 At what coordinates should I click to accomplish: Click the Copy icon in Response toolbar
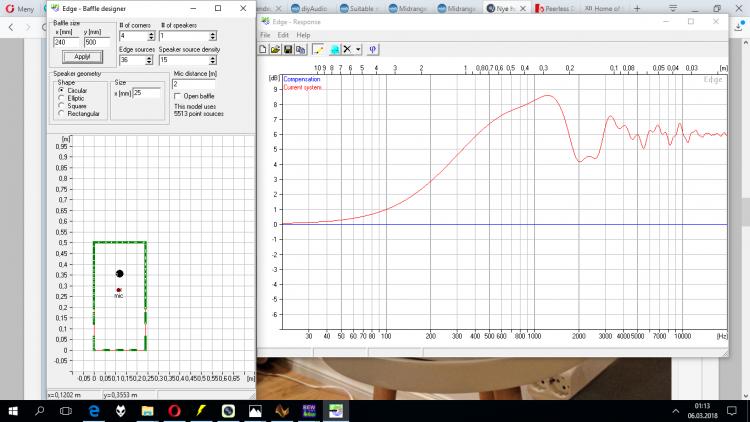click(298, 48)
